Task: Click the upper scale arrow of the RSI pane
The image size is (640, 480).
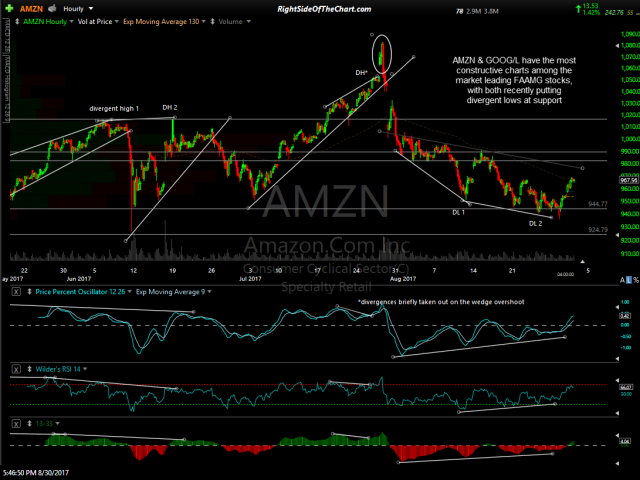Action: click(x=617, y=380)
